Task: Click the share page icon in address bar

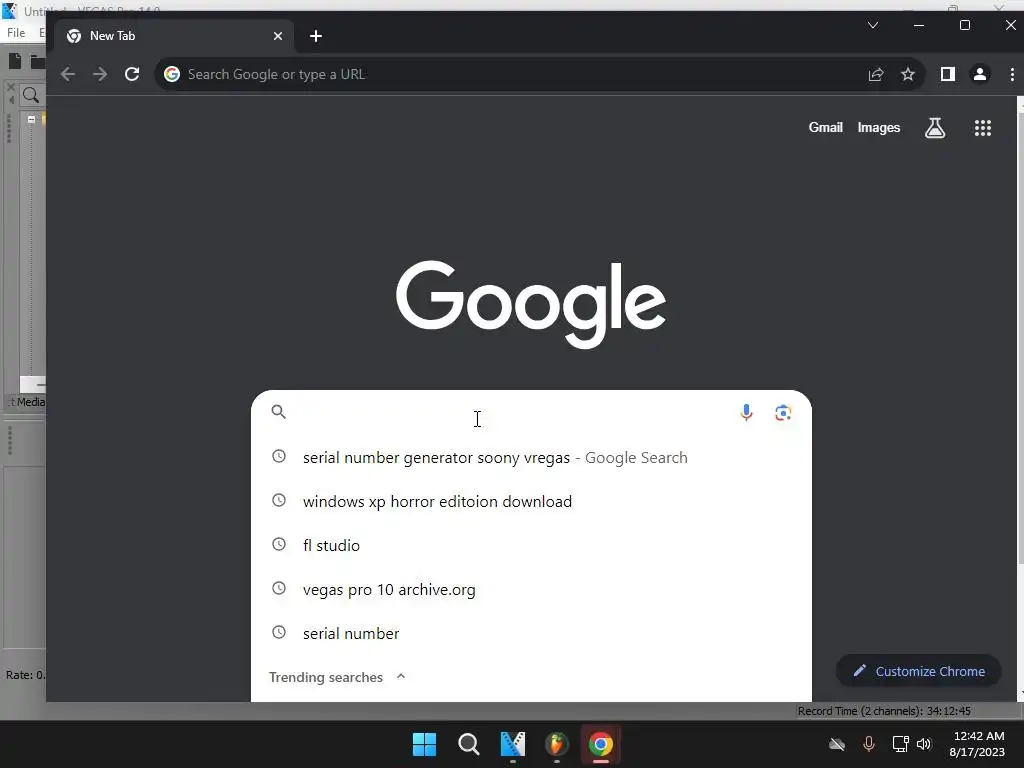Action: pyautogui.click(x=876, y=74)
